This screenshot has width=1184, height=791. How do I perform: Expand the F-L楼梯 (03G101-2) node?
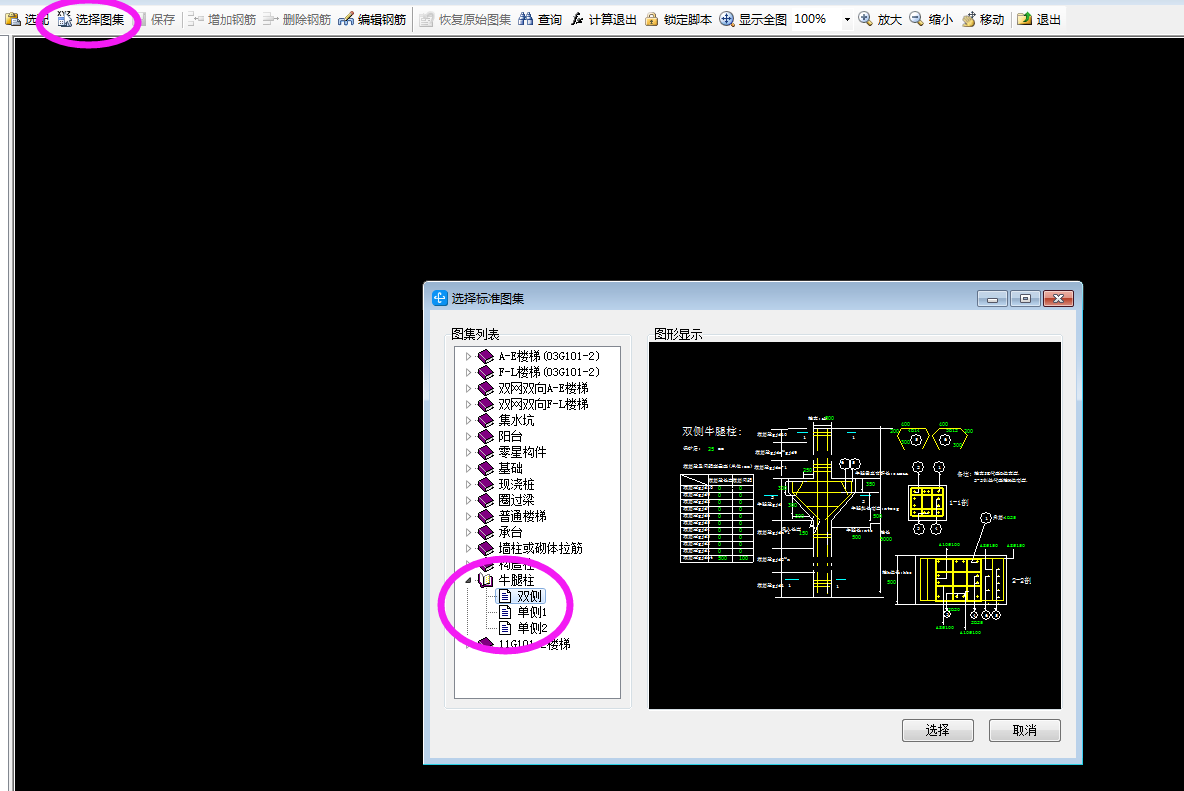tap(468, 372)
